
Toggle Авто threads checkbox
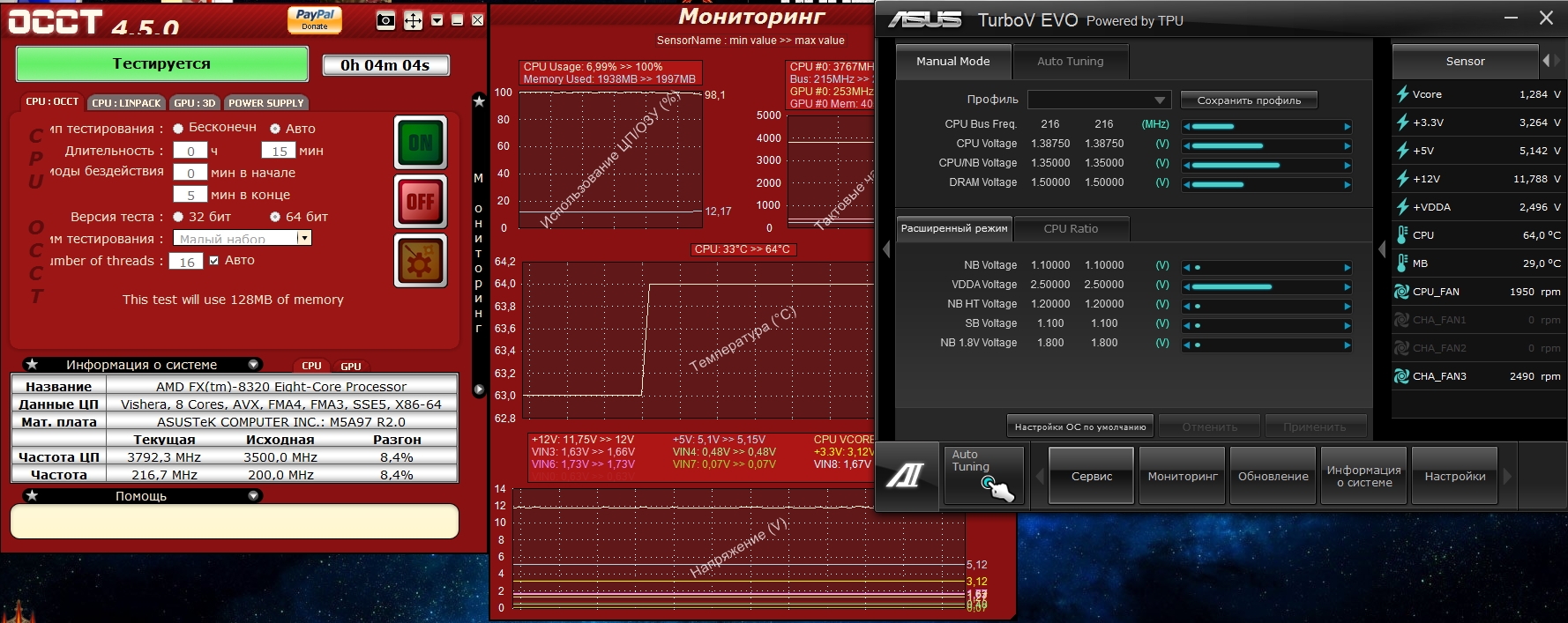click(x=213, y=261)
